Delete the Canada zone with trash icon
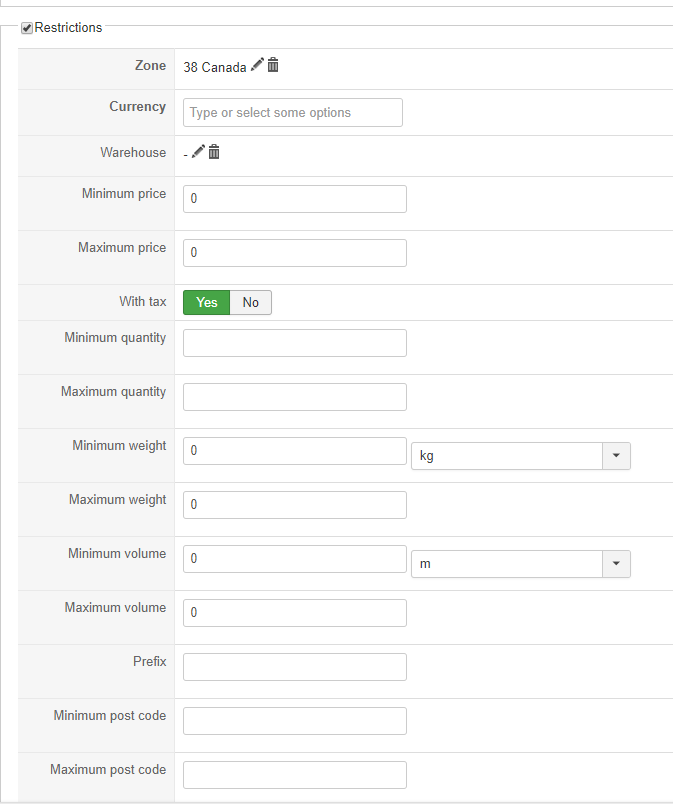The image size is (673, 804). click(273, 65)
